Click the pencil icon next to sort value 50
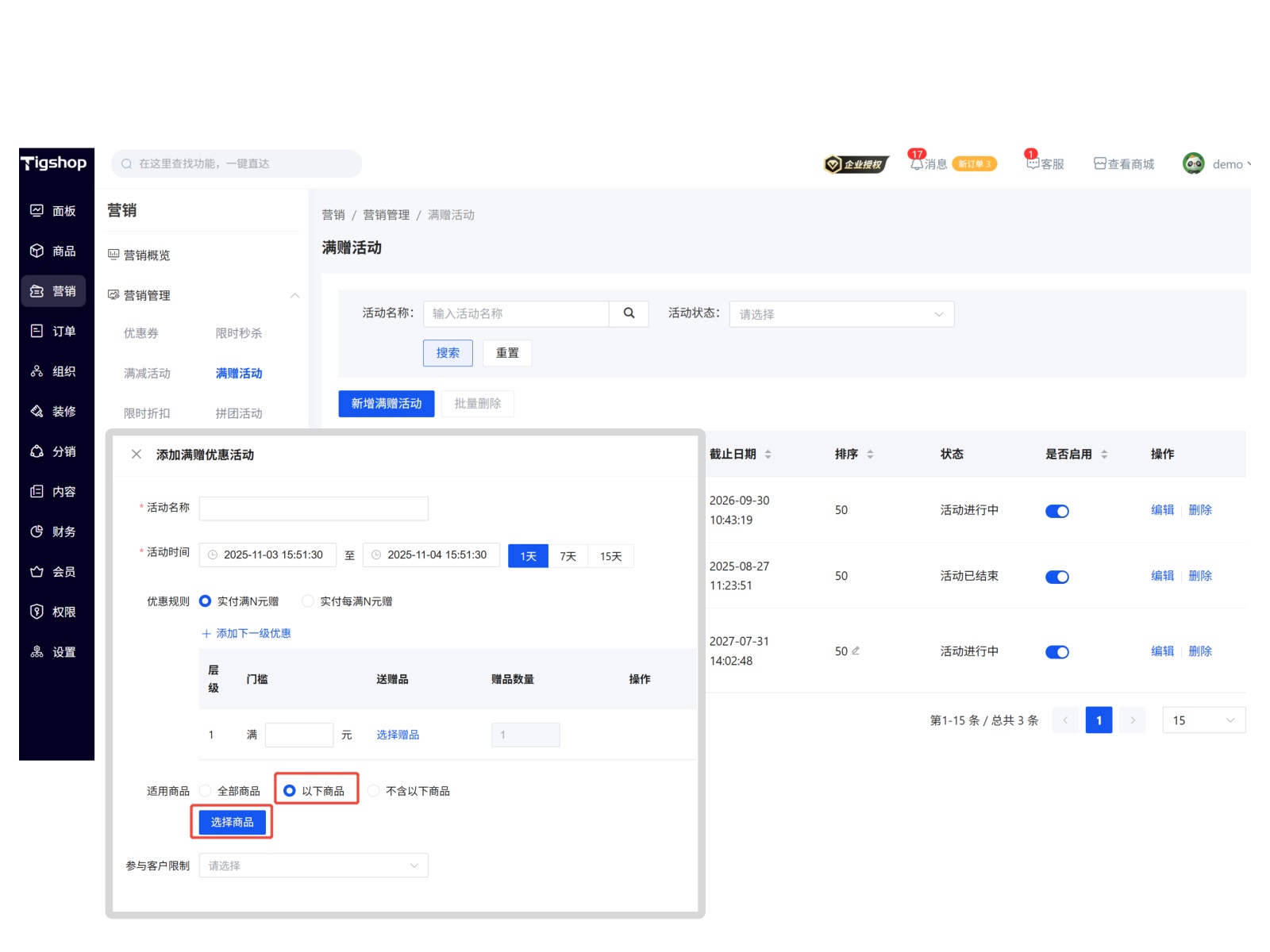 (x=856, y=651)
